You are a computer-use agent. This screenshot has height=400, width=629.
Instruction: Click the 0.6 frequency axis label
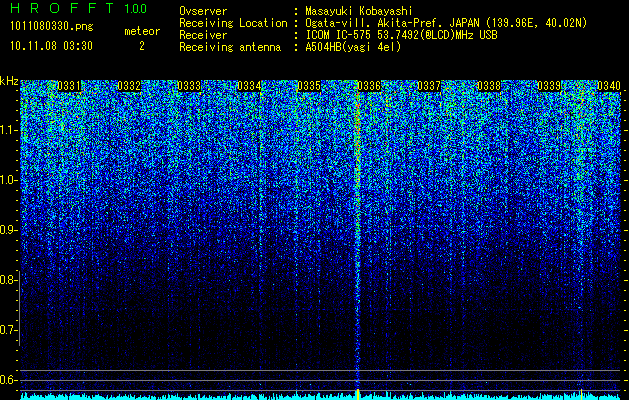click(7, 380)
